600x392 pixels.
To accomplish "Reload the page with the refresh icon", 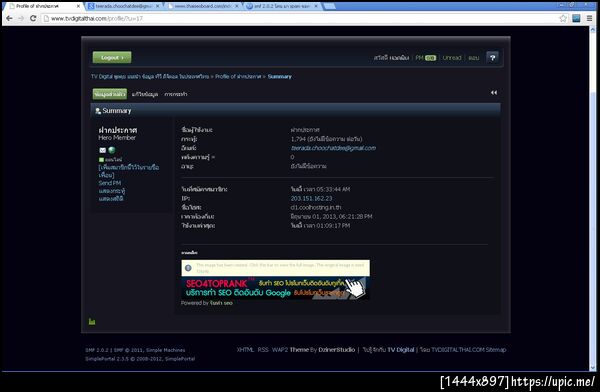I will point(33,18).
